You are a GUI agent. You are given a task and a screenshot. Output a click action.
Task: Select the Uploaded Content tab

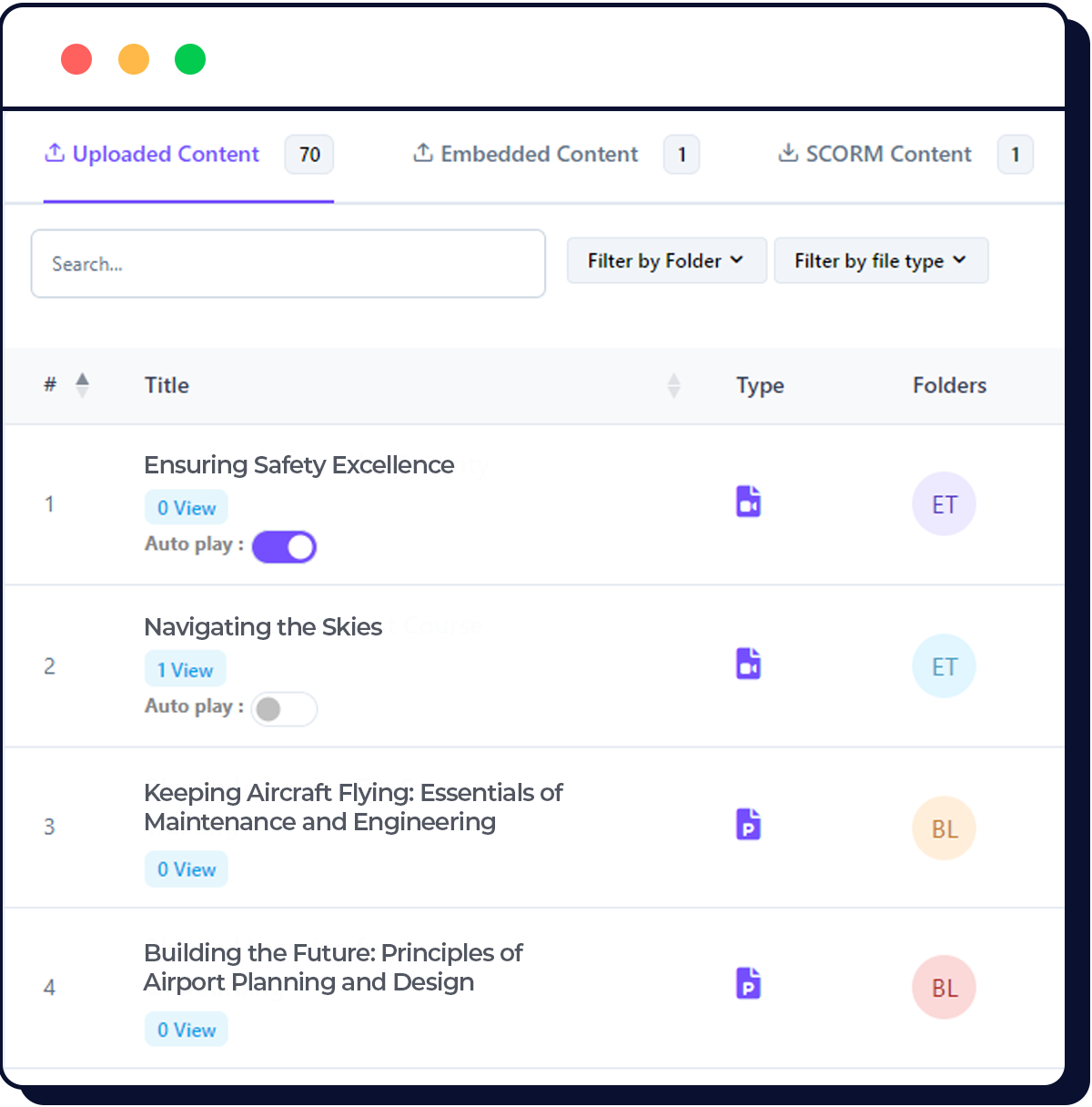click(x=166, y=155)
